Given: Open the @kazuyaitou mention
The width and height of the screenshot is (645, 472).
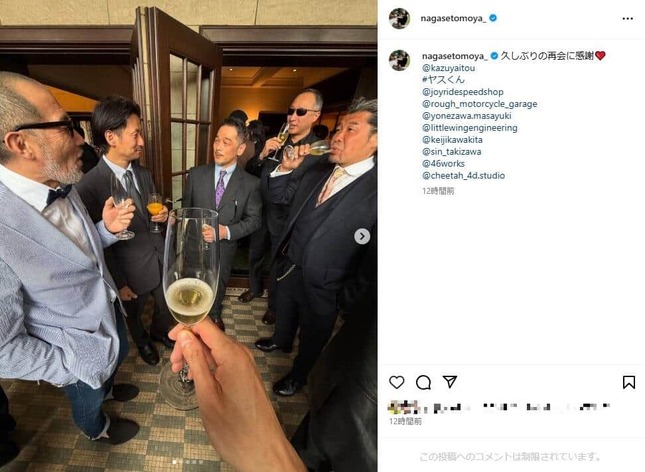Looking at the screenshot, I should coord(449,68).
